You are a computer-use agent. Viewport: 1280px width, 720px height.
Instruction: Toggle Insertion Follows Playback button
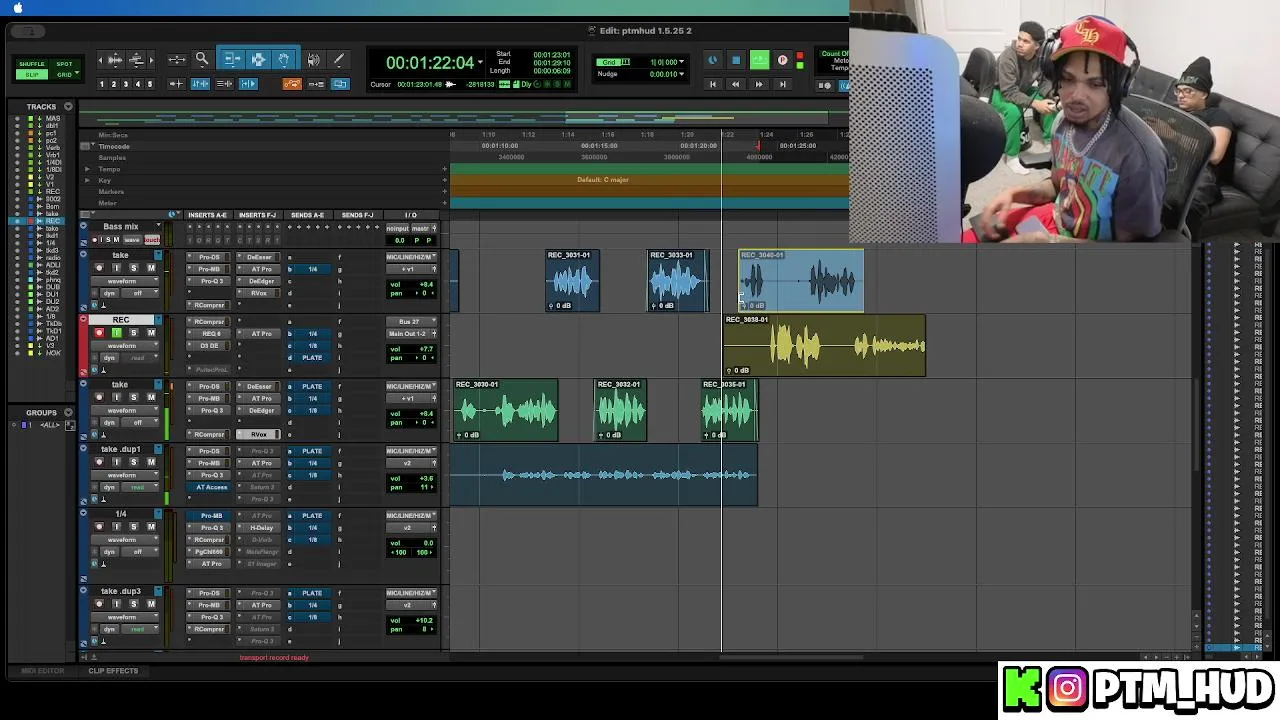tap(248, 84)
